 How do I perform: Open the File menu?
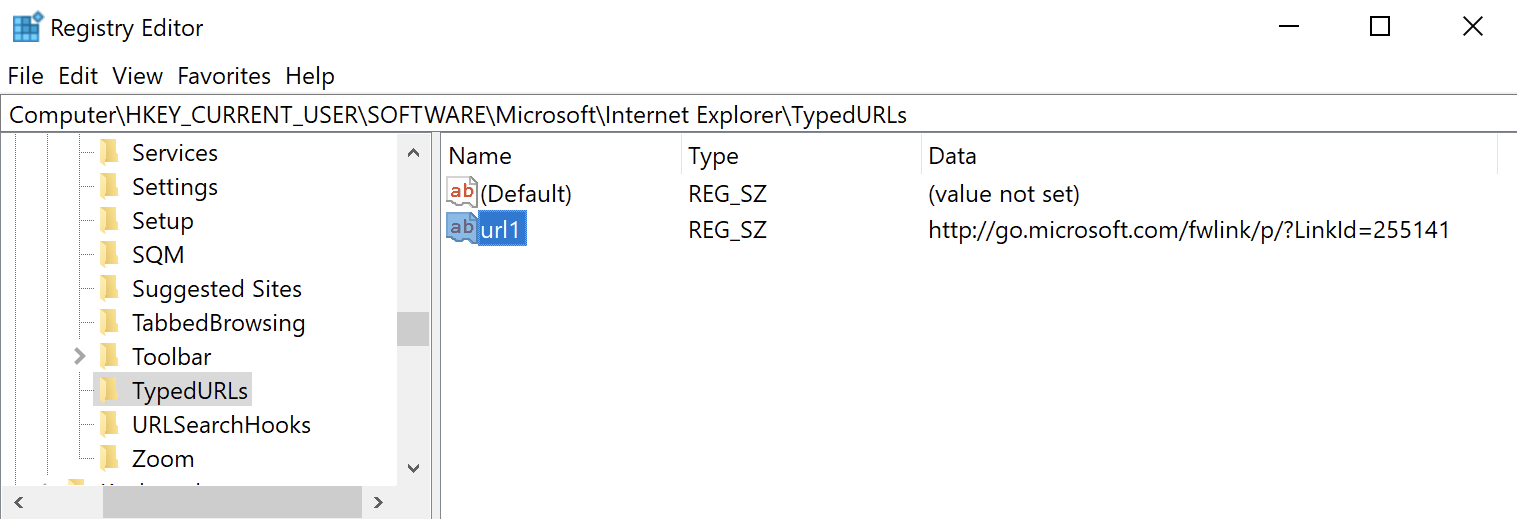(x=26, y=76)
